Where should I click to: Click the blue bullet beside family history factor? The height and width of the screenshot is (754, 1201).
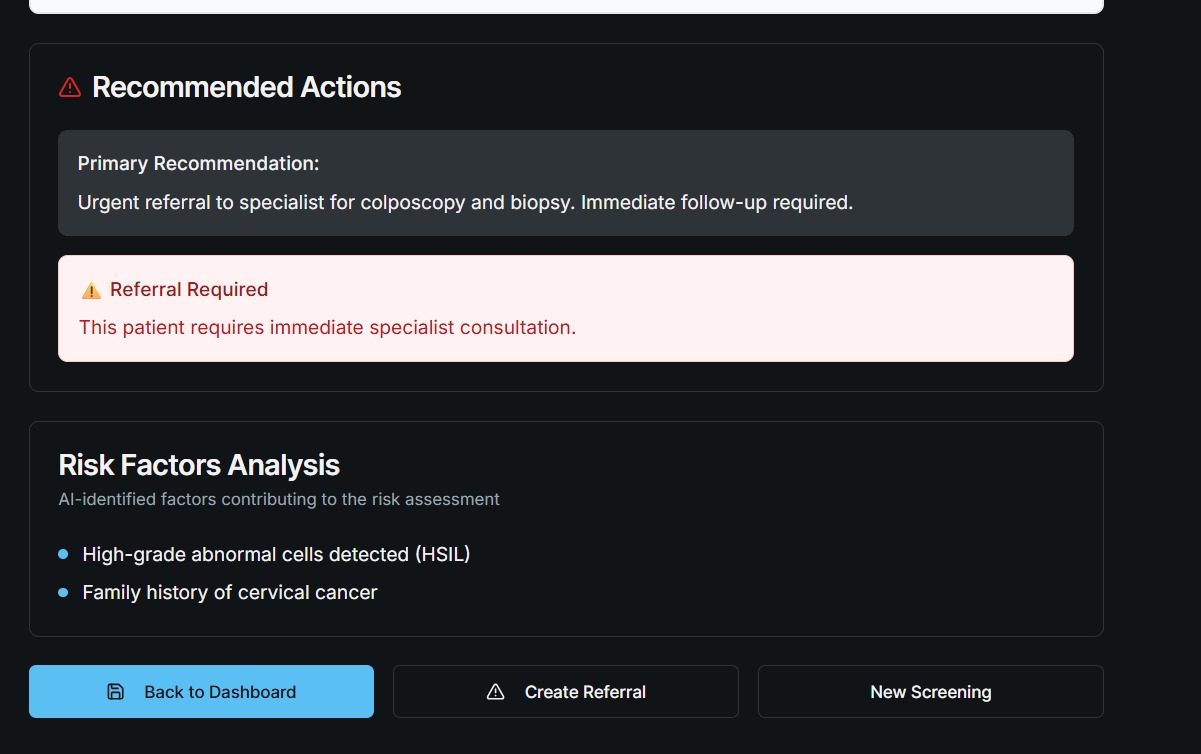click(x=63, y=593)
